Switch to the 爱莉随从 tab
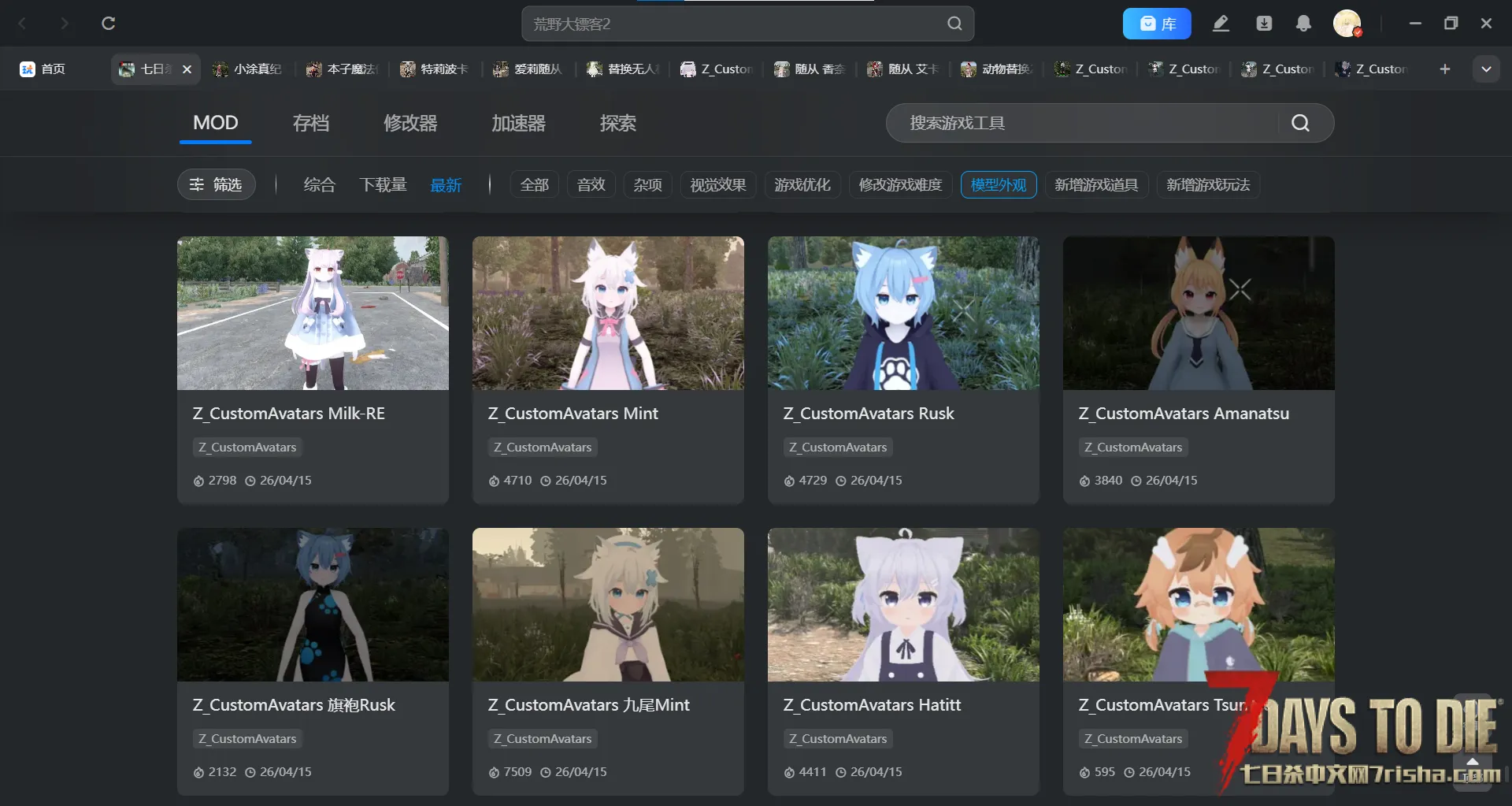 529,69
